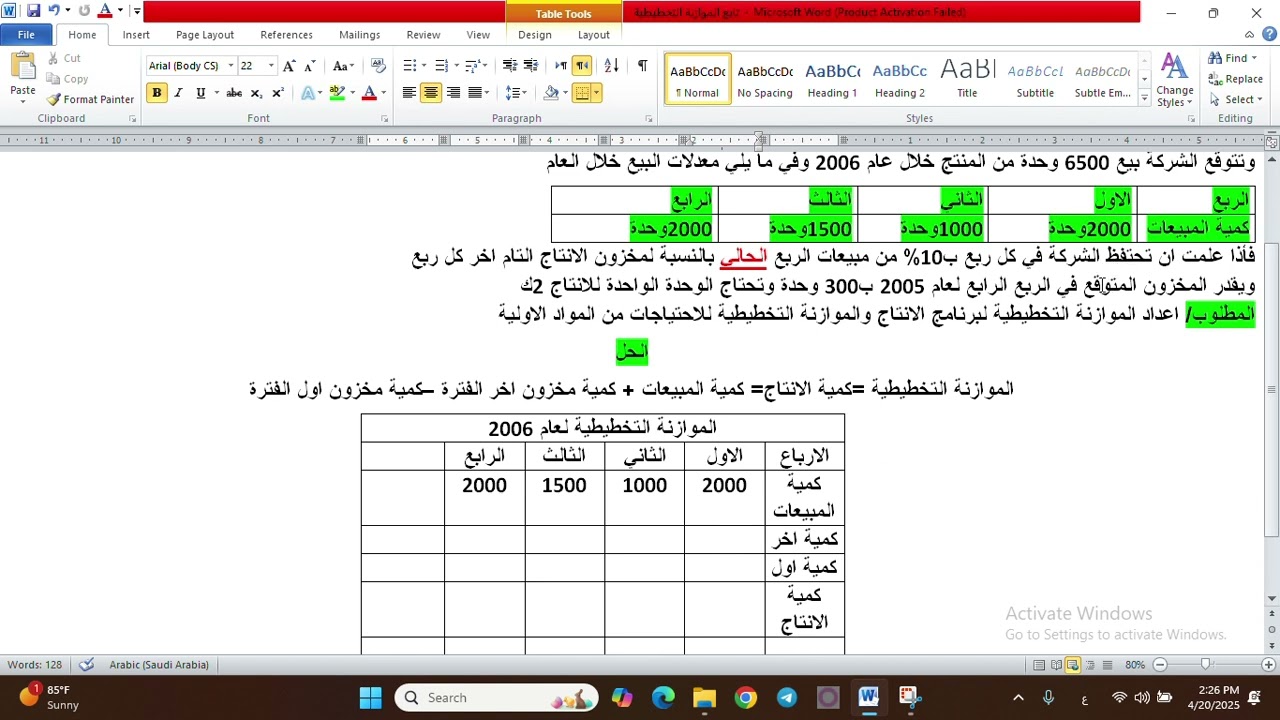The image size is (1280, 720).
Task: Click the Justify alignment icon
Action: (475, 93)
